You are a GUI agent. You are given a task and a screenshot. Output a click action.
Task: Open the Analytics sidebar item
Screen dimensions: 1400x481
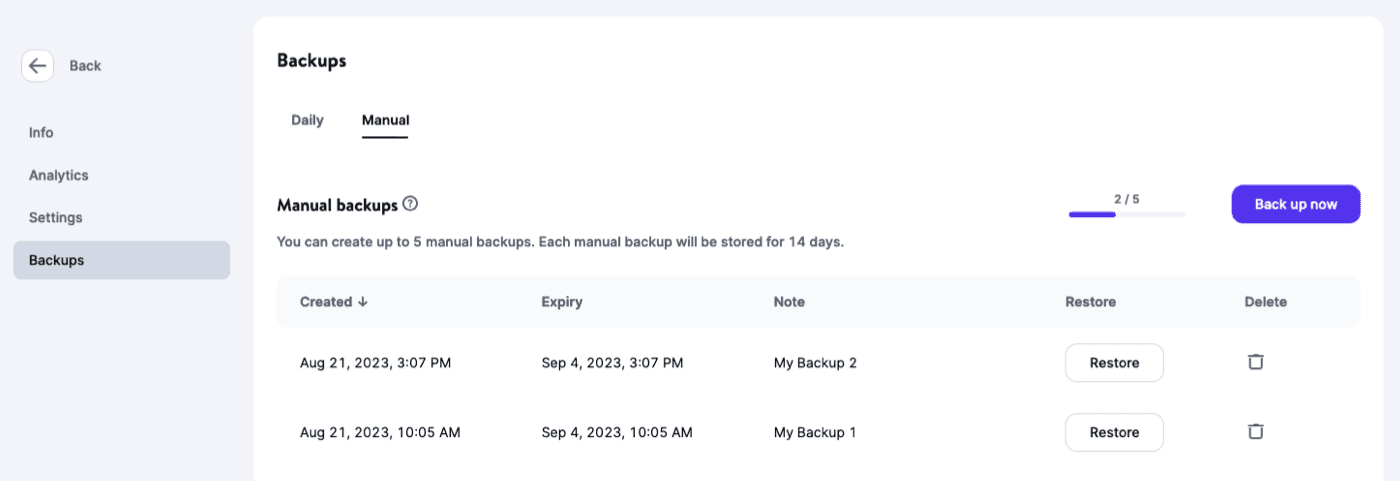click(58, 175)
